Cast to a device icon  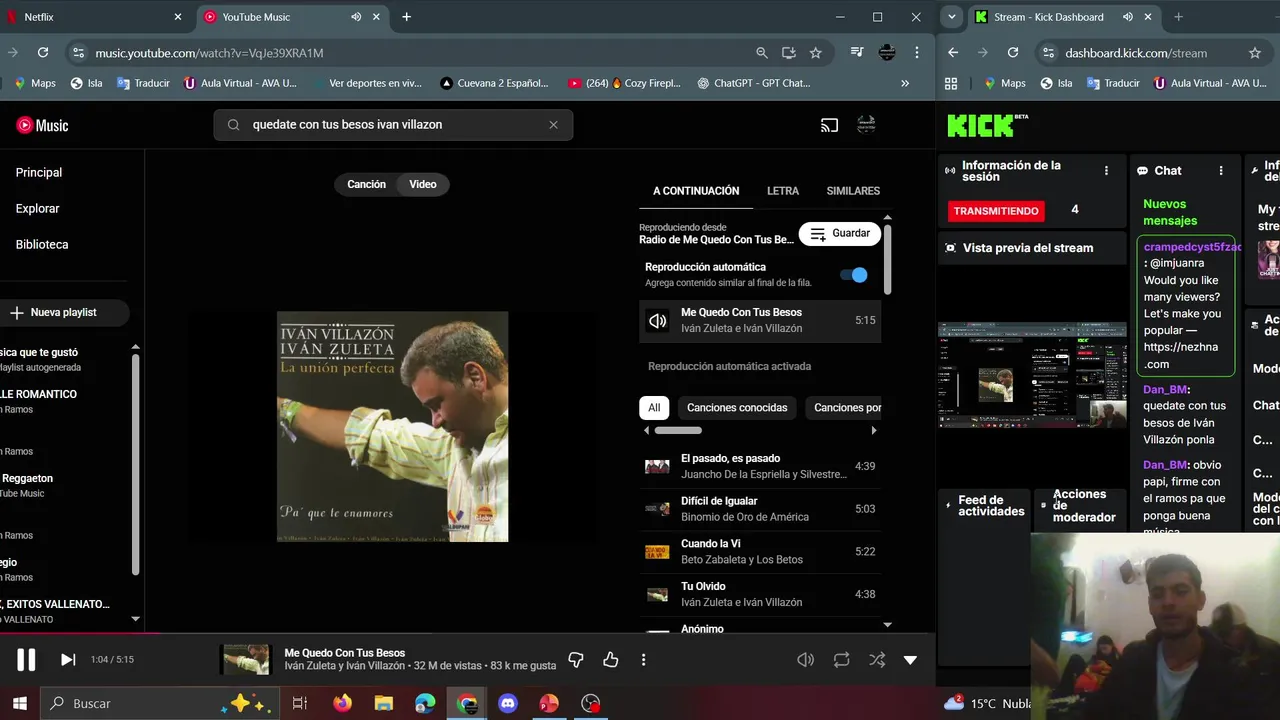[829, 125]
